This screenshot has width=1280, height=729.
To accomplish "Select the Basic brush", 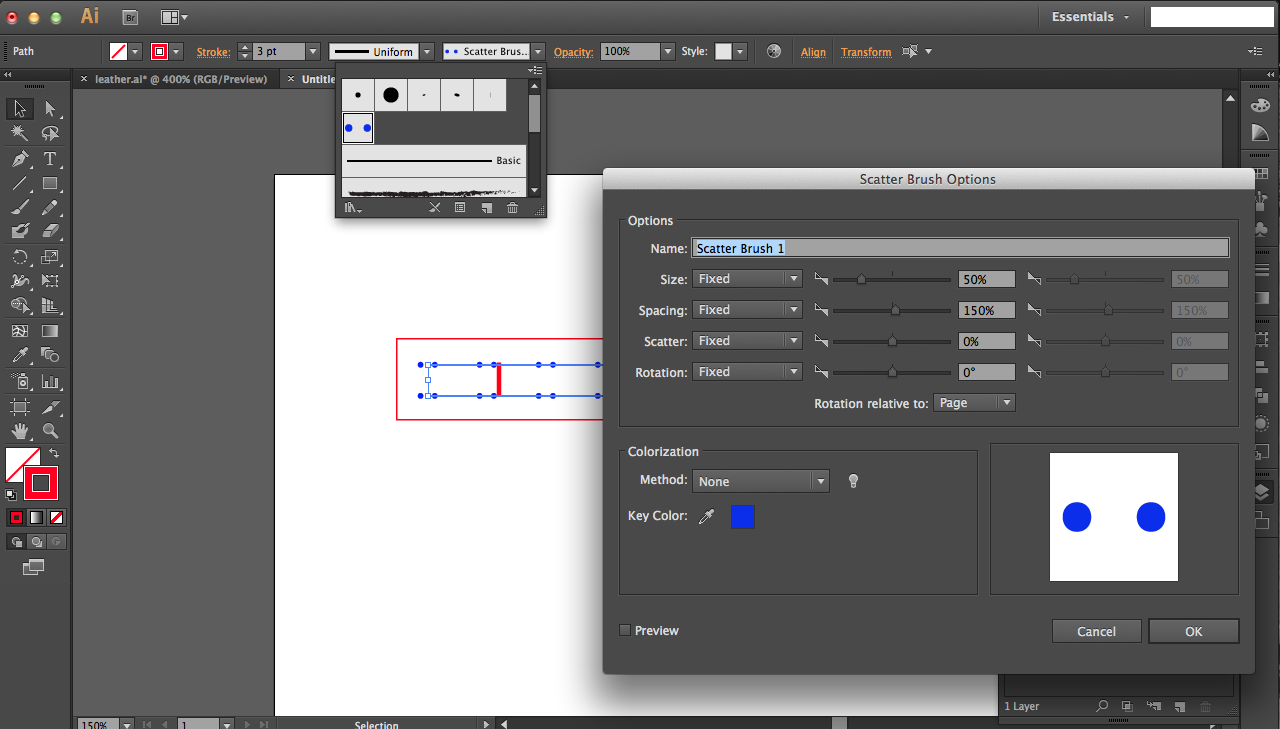I will [434, 160].
